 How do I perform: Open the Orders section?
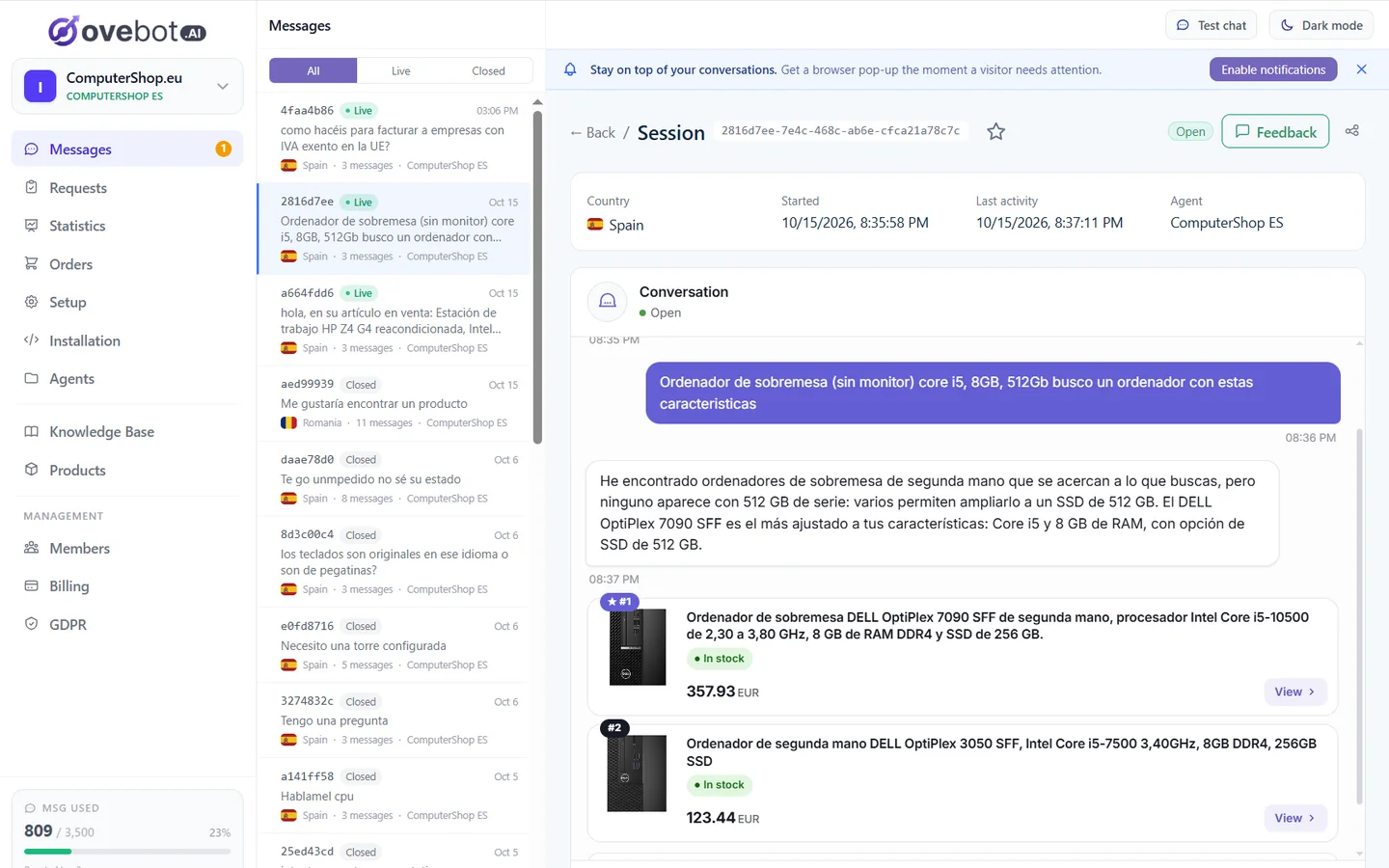tap(127, 264)
